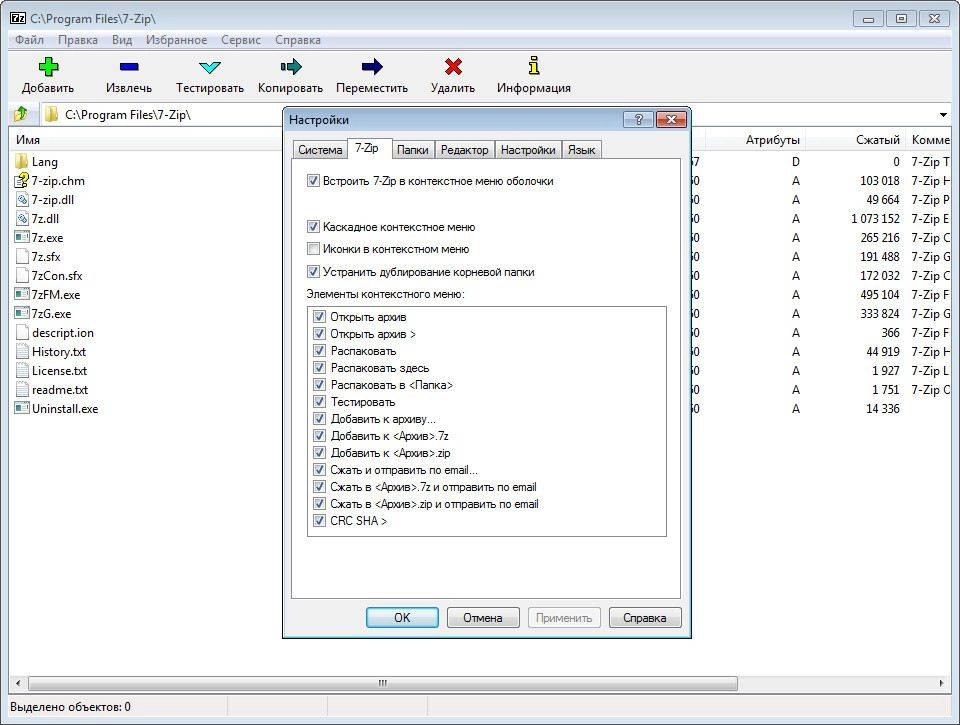Uncheck Распаковать в <Папка> item
960x725 pixels.
coord(319,385)
